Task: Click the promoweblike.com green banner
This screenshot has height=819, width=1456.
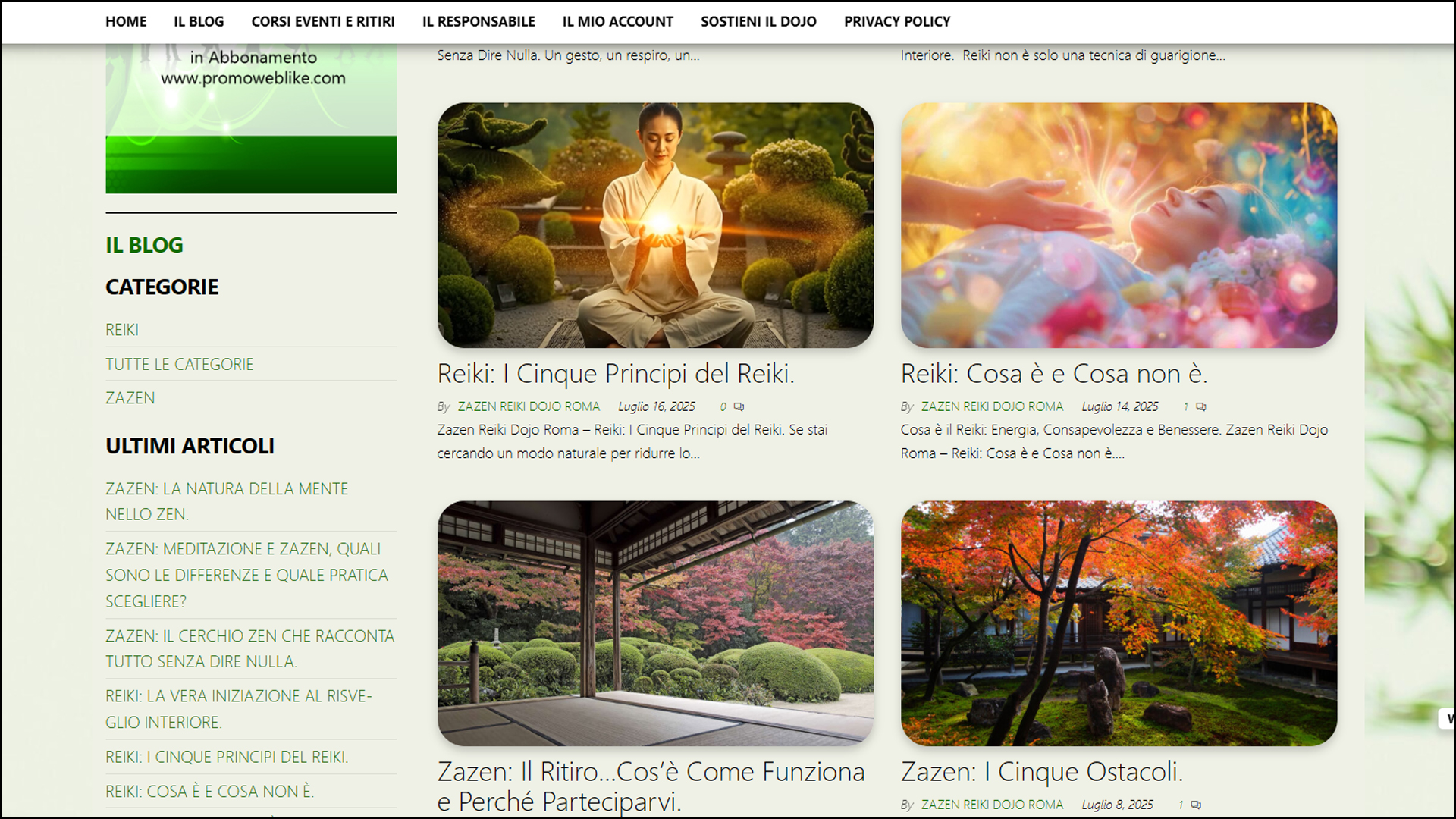Action: (x=251, y=118)
